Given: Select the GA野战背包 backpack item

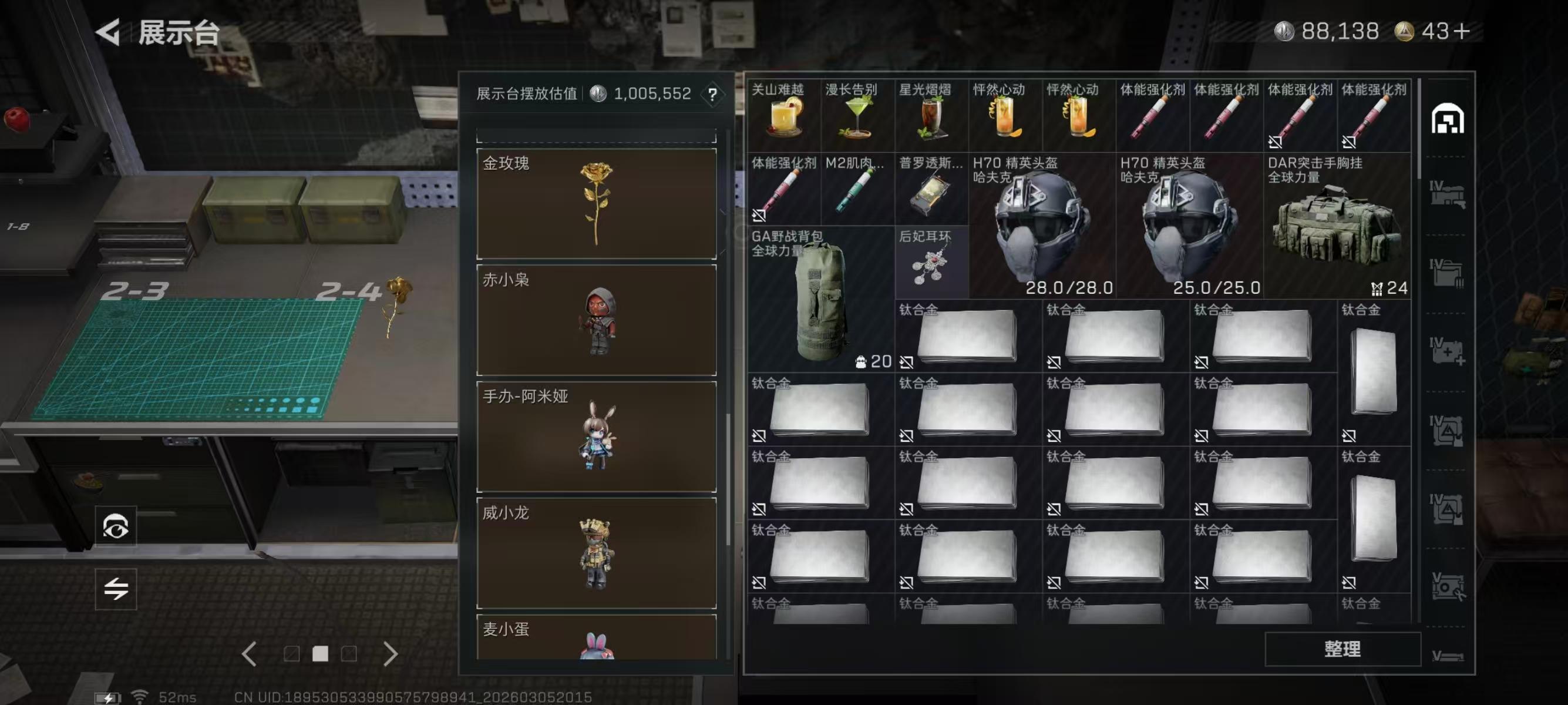Looking at the screenshot, I should pos(820,300).
